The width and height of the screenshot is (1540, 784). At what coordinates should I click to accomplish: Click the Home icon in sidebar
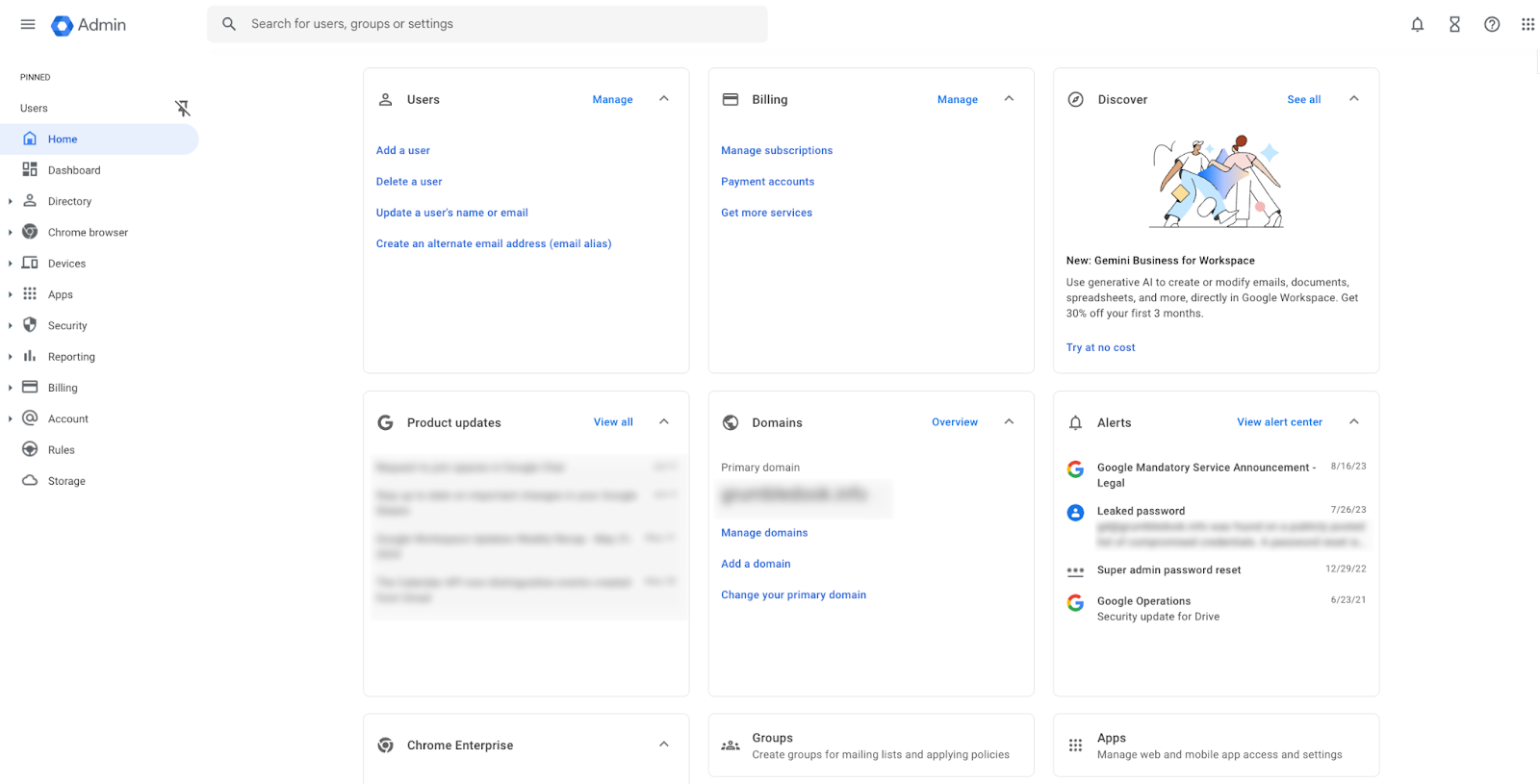coord(30,139)
